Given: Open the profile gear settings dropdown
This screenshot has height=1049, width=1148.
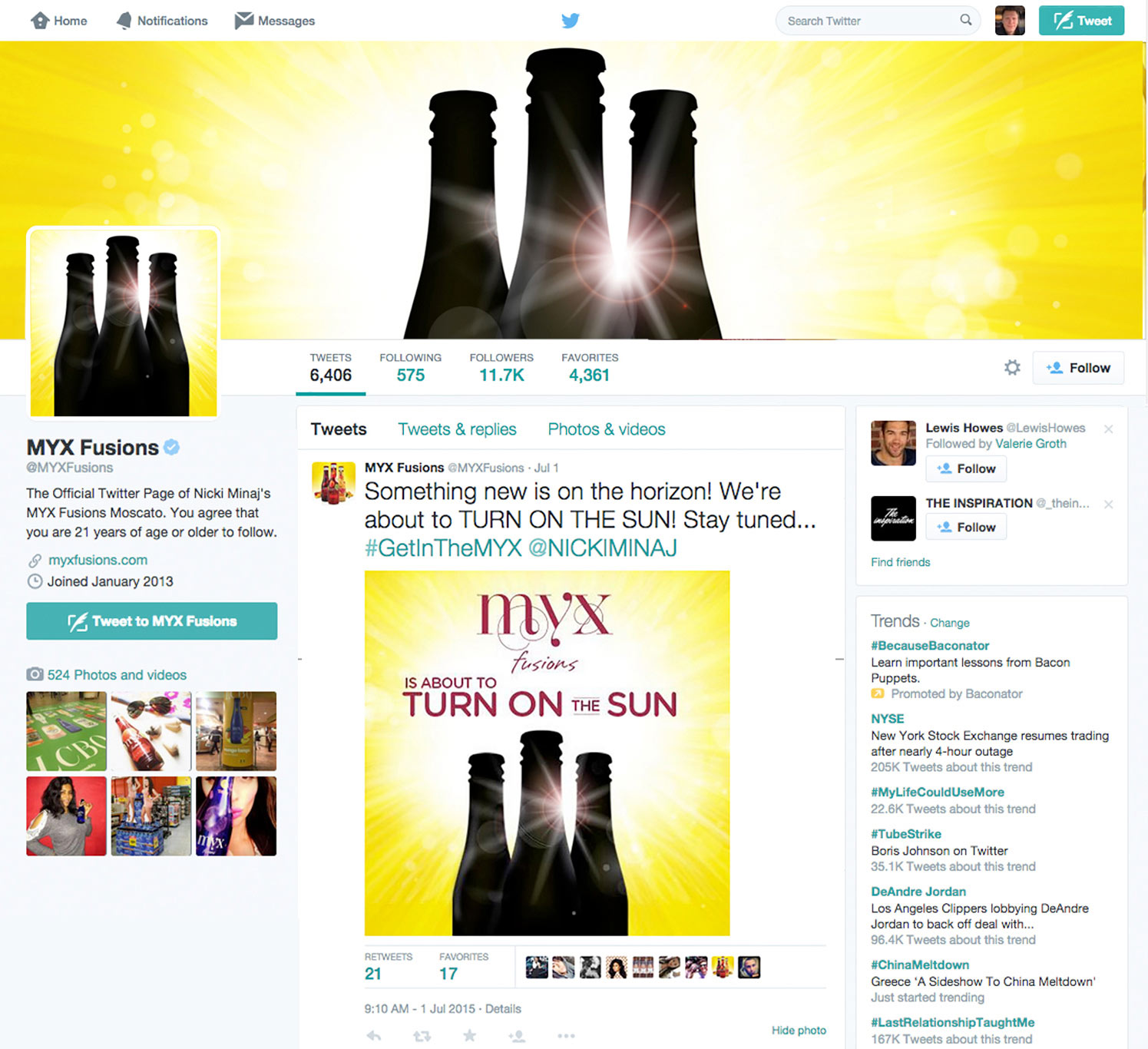Looking at the screenshot, I should (x=1012, y=368).
